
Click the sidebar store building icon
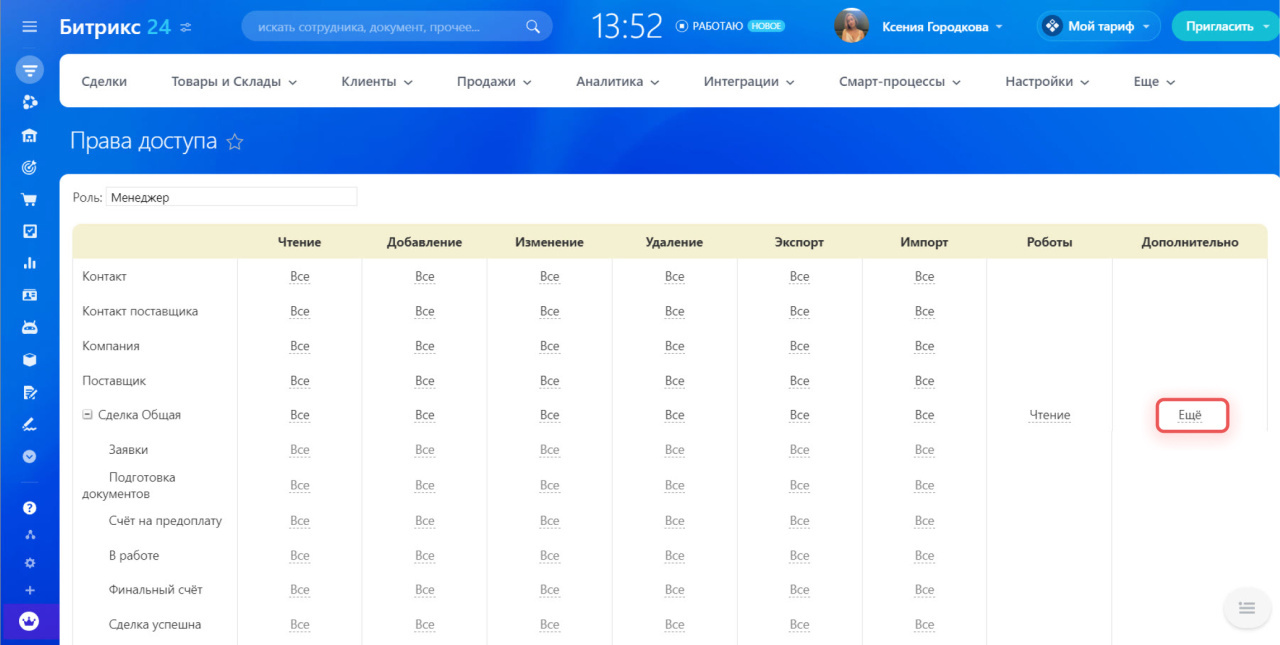(x=29, y=136)
